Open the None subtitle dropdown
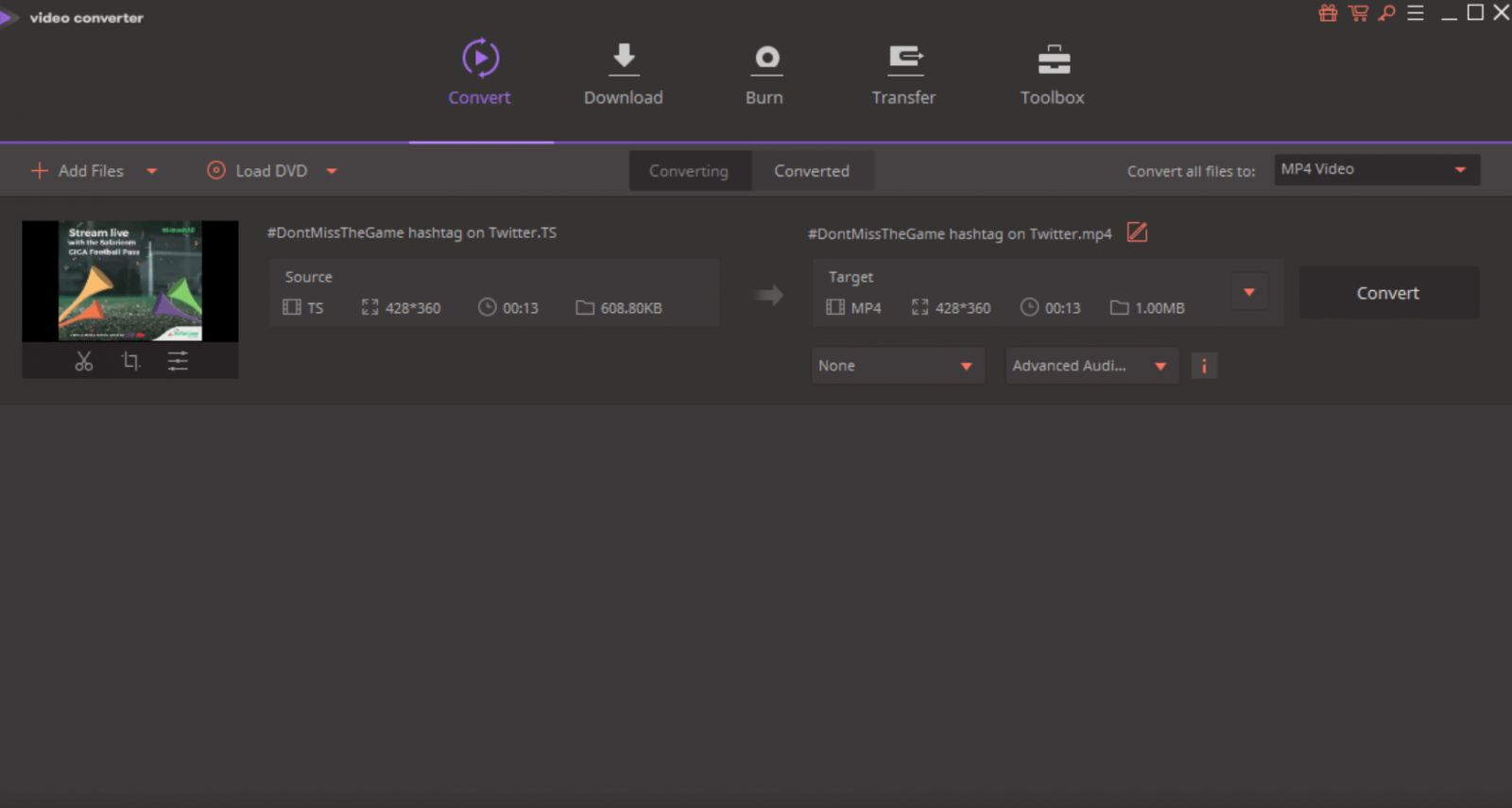 coord(896,366)
